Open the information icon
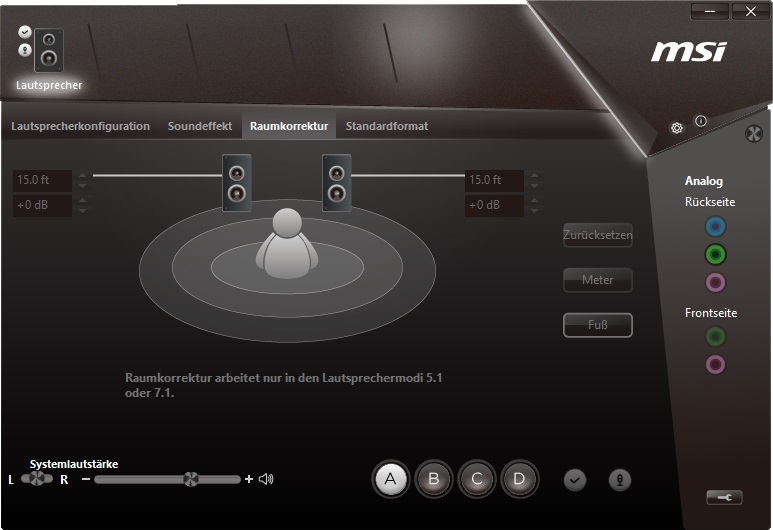 [701, 121]
